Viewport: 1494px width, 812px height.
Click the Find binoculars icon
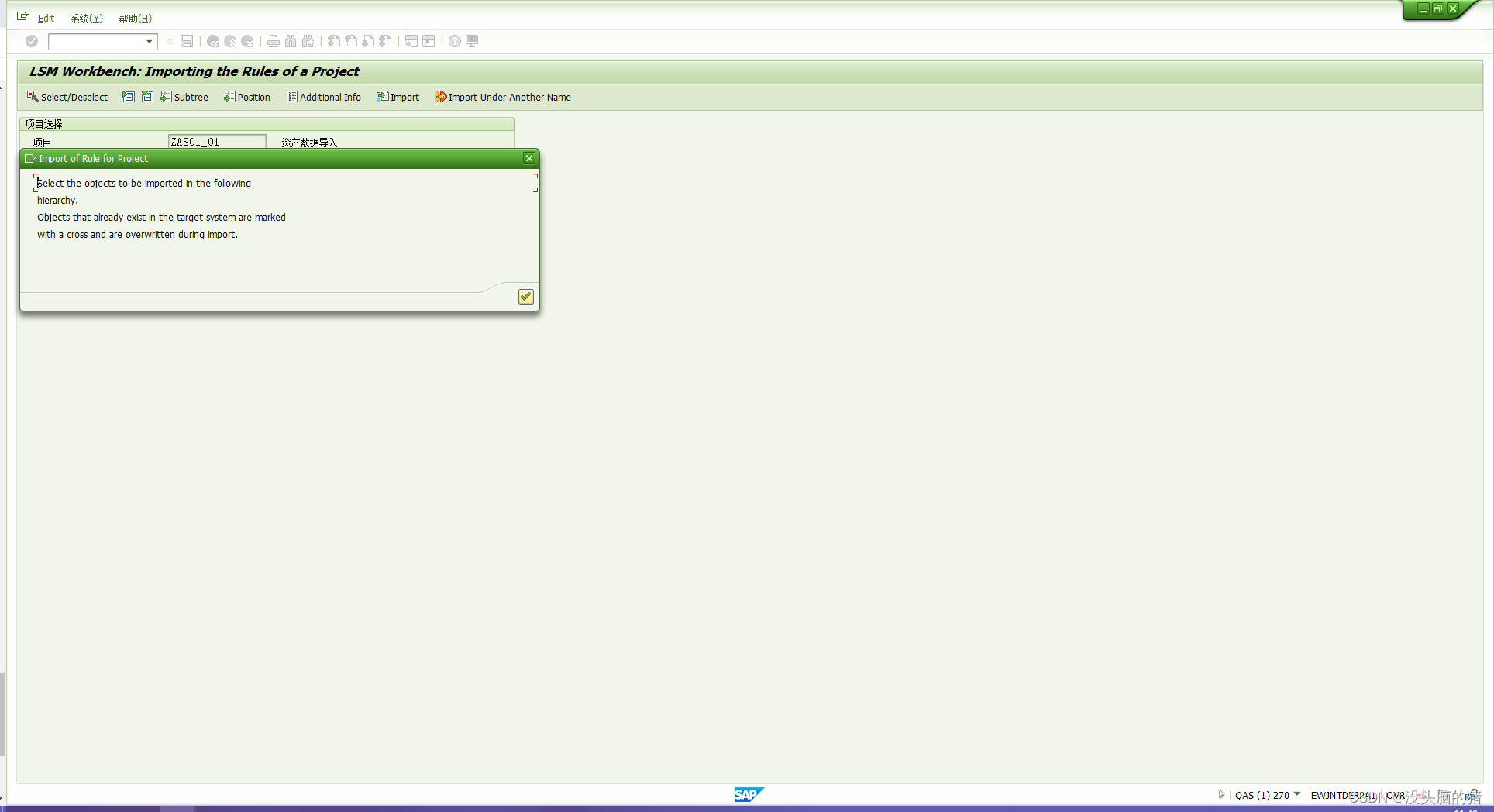tap(291, 41)
